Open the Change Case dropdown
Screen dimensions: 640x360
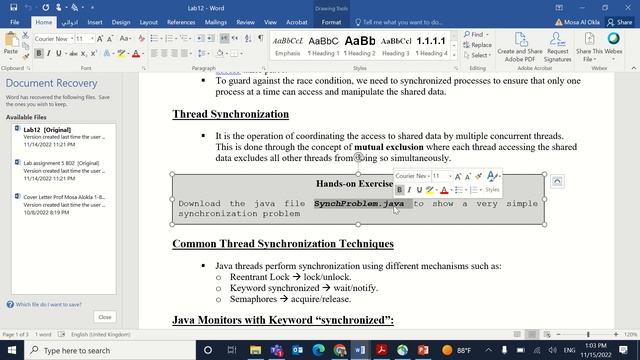point(125,39)
